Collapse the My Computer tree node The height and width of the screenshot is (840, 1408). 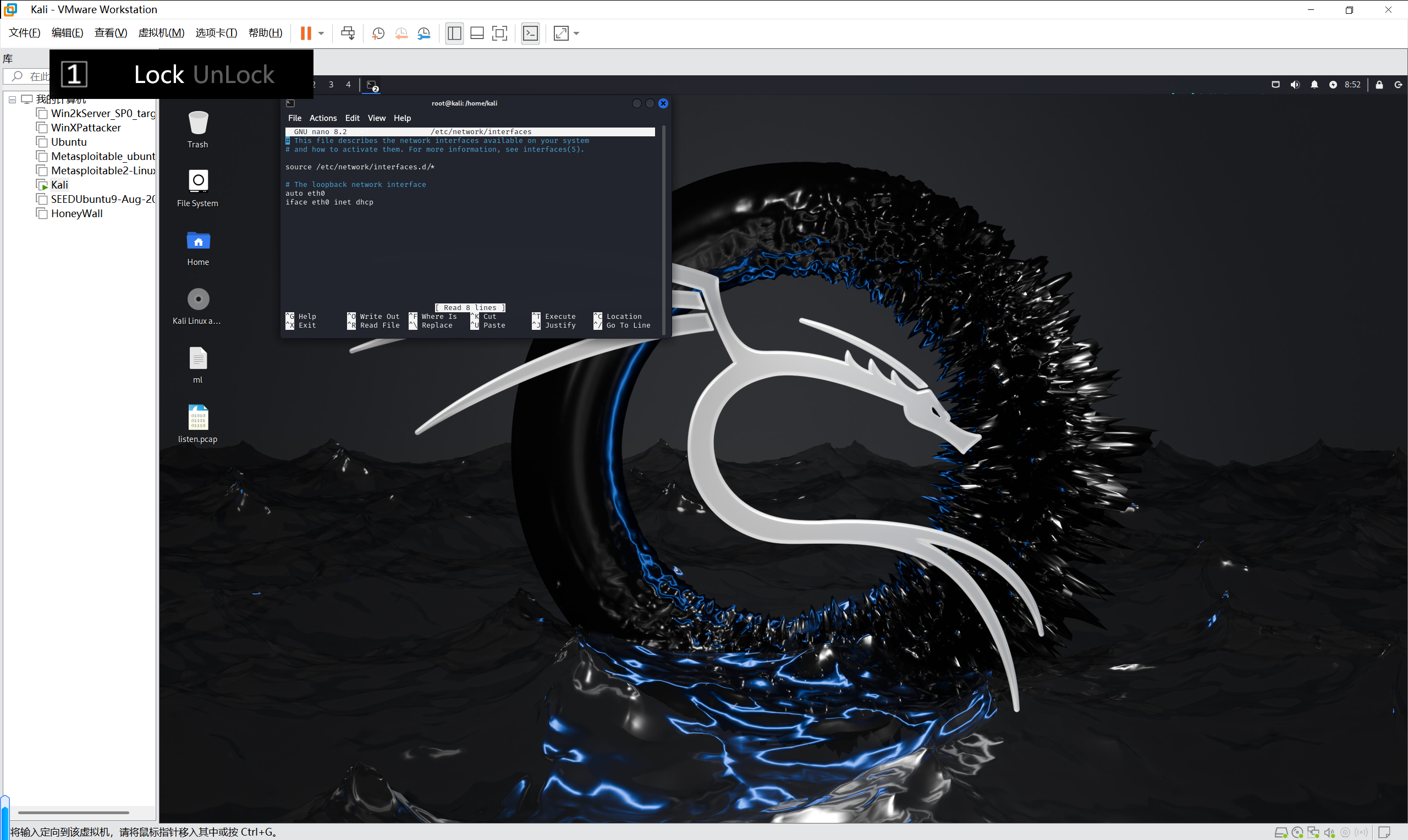pos(12,100)
